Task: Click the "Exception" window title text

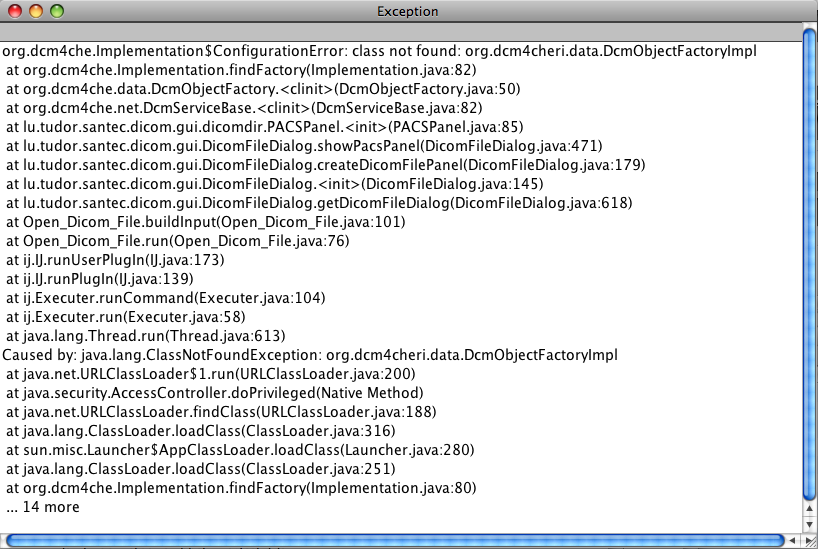Action: point(407,12)
